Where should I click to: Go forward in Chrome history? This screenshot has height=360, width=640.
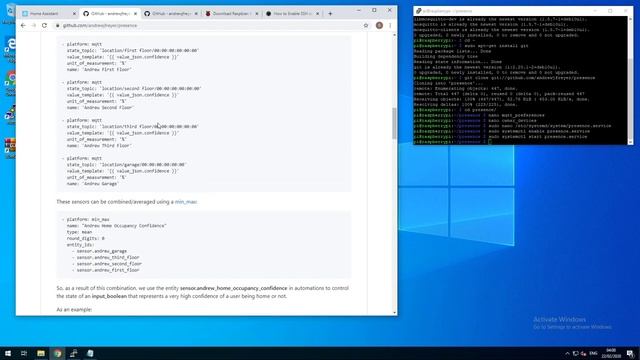(x=34, y=25)
